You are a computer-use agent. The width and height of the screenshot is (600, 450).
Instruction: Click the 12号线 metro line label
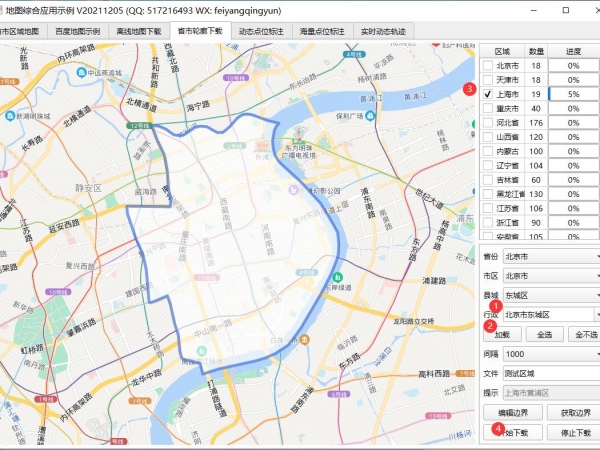(137, 126)
